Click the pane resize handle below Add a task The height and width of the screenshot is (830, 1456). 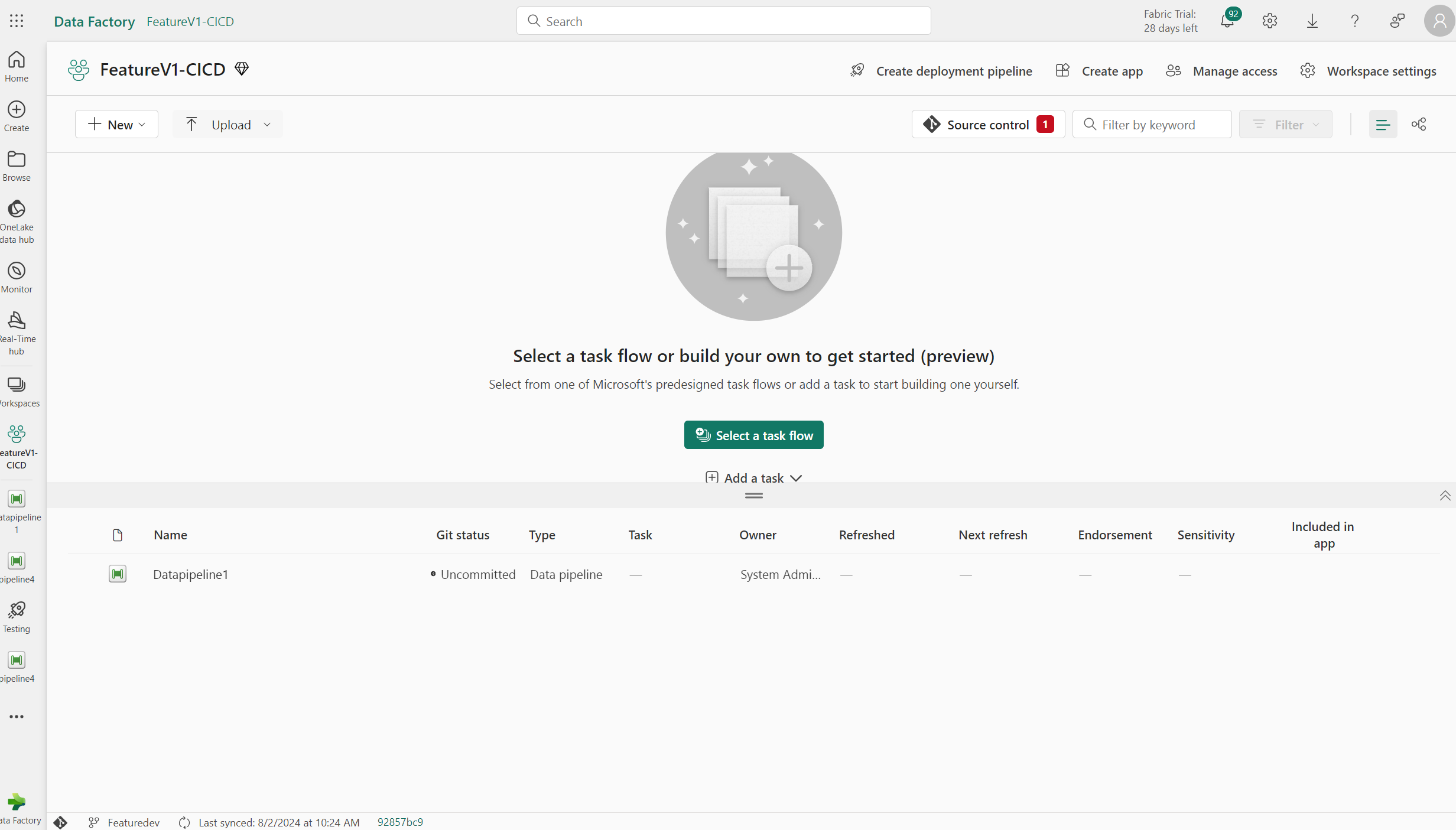point(754,496)
